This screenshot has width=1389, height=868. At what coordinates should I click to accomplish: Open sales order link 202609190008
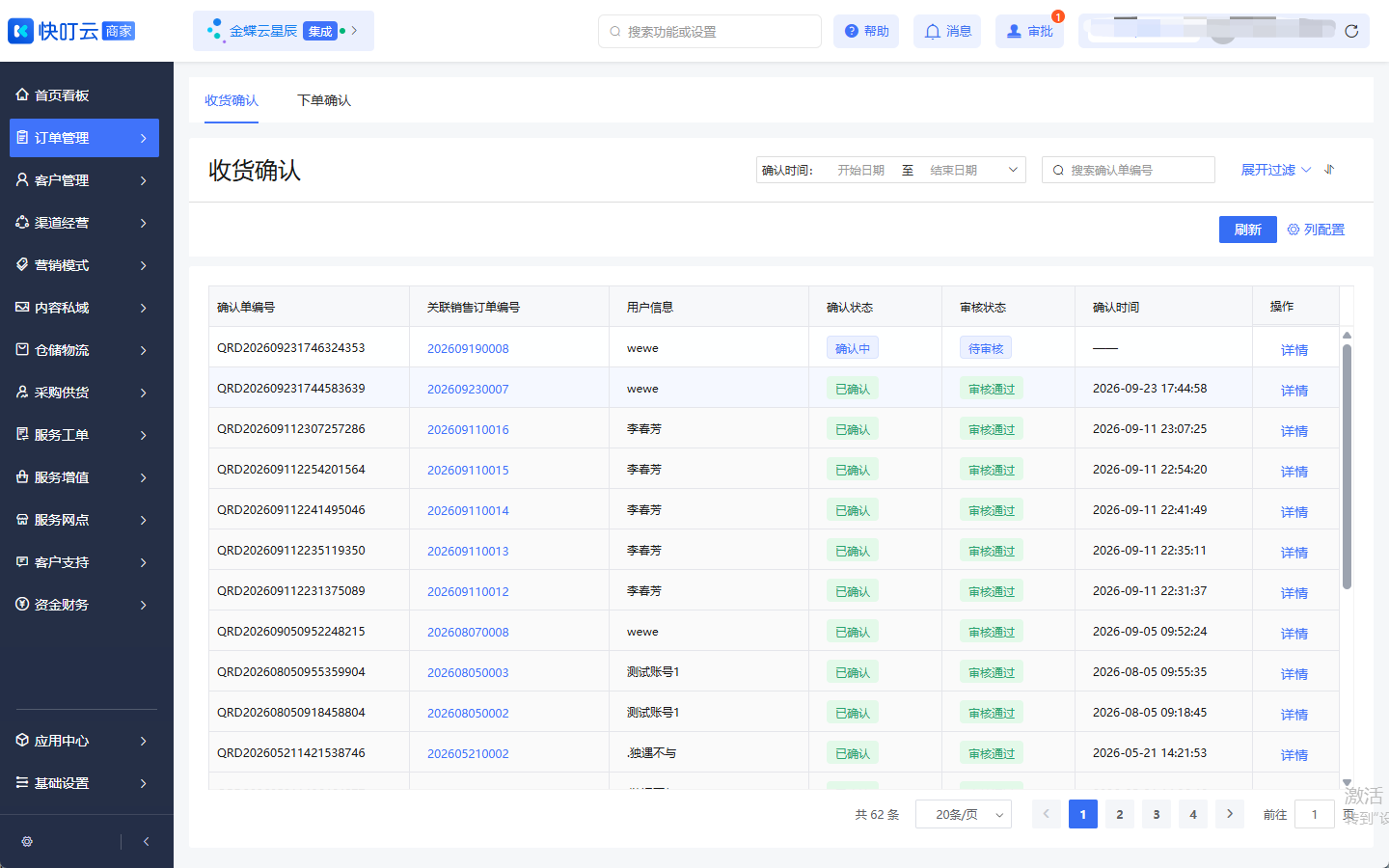tap(468, 349)
